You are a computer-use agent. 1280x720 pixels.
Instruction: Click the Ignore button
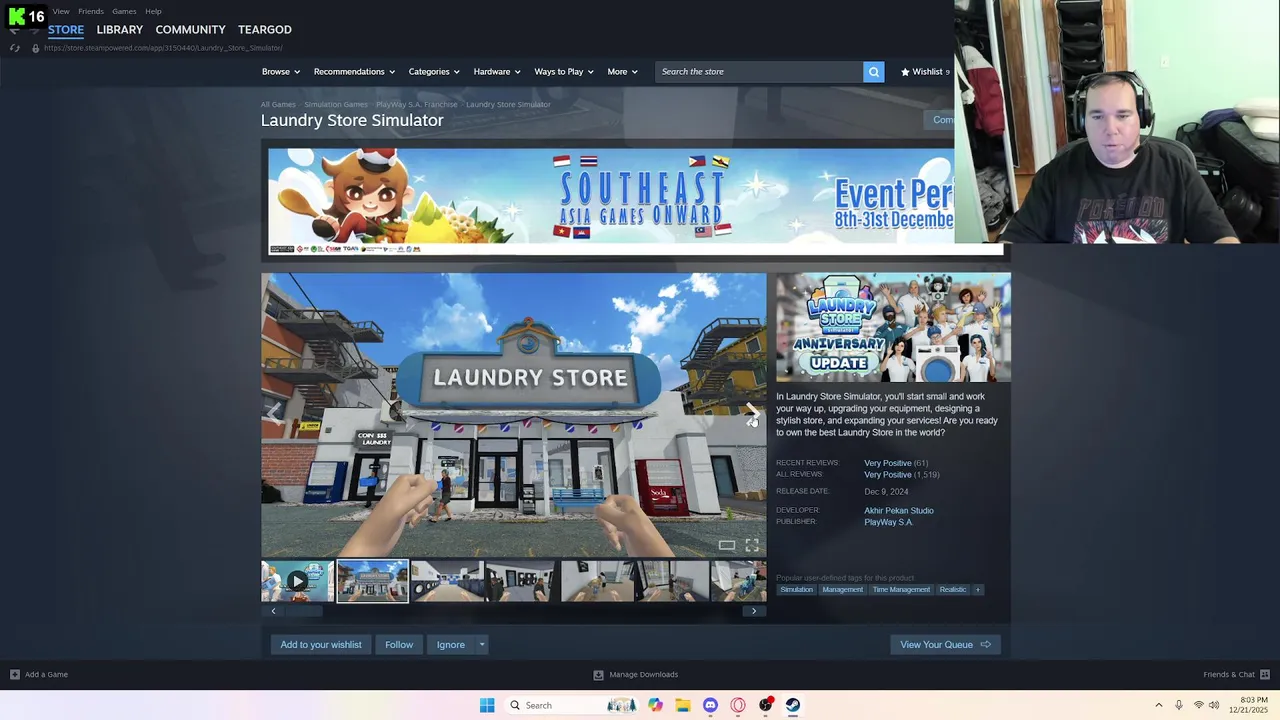click(451, 645)
